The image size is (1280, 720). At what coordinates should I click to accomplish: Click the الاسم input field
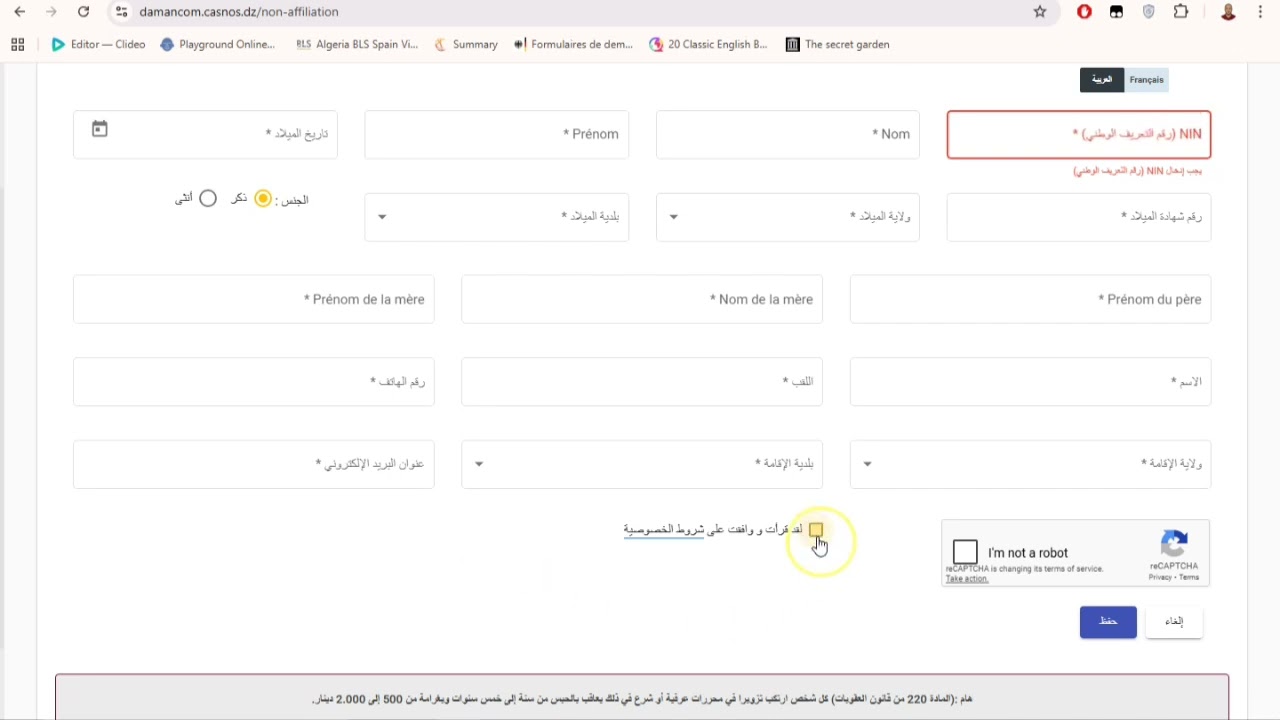click(1031, 382)
